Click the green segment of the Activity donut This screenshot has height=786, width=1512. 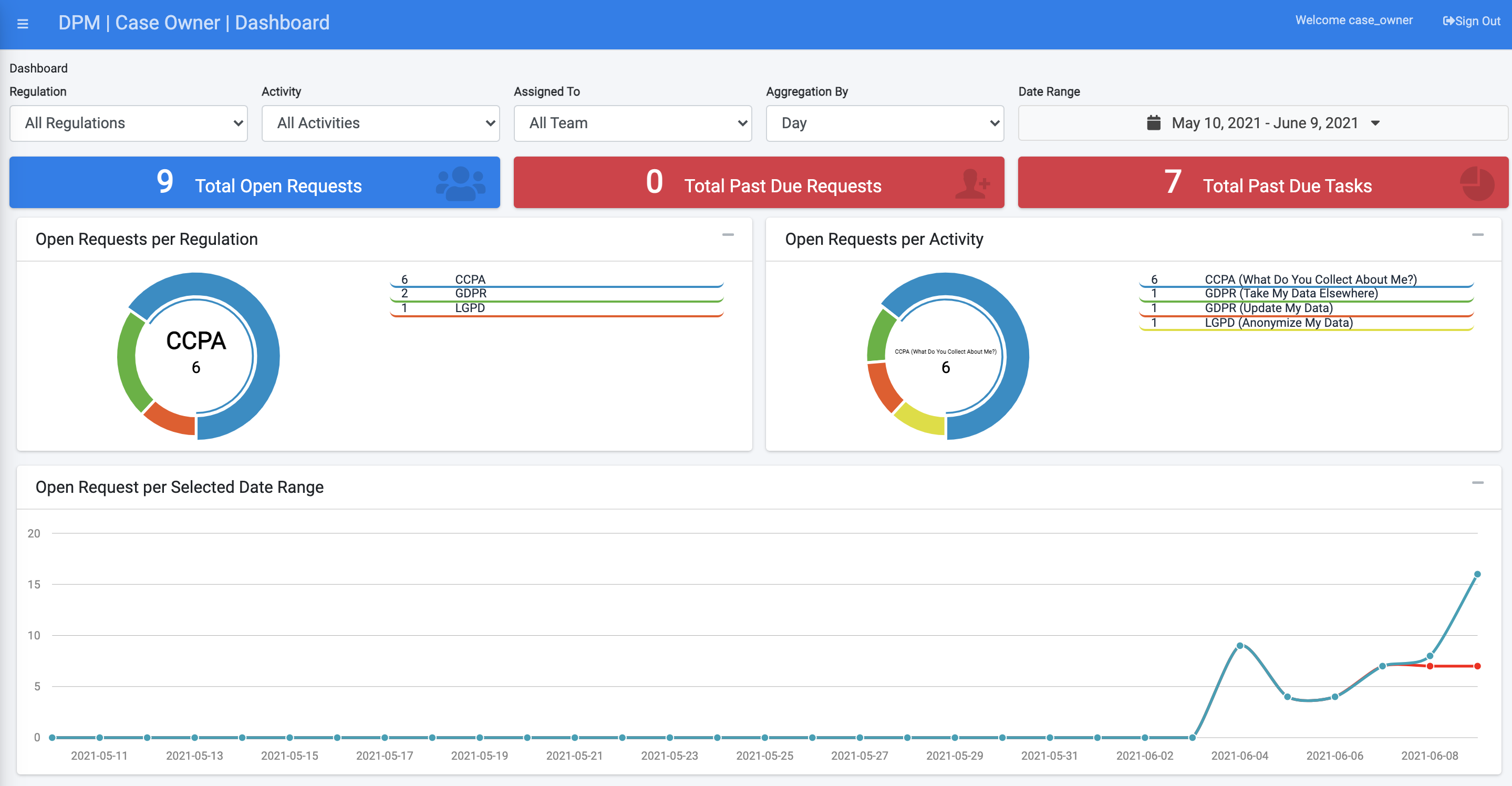coord(880,336)
